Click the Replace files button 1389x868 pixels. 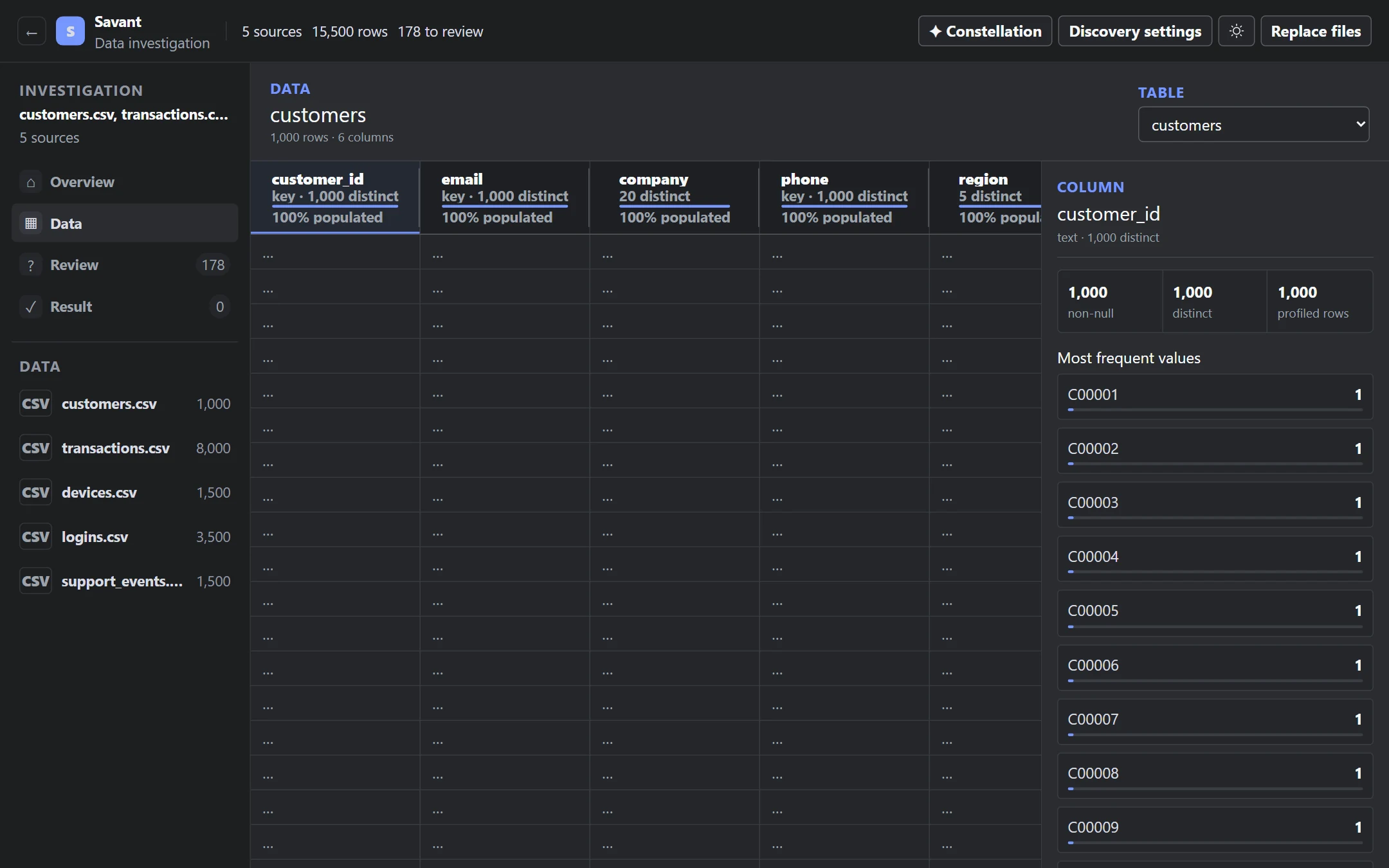[1316, 32]
